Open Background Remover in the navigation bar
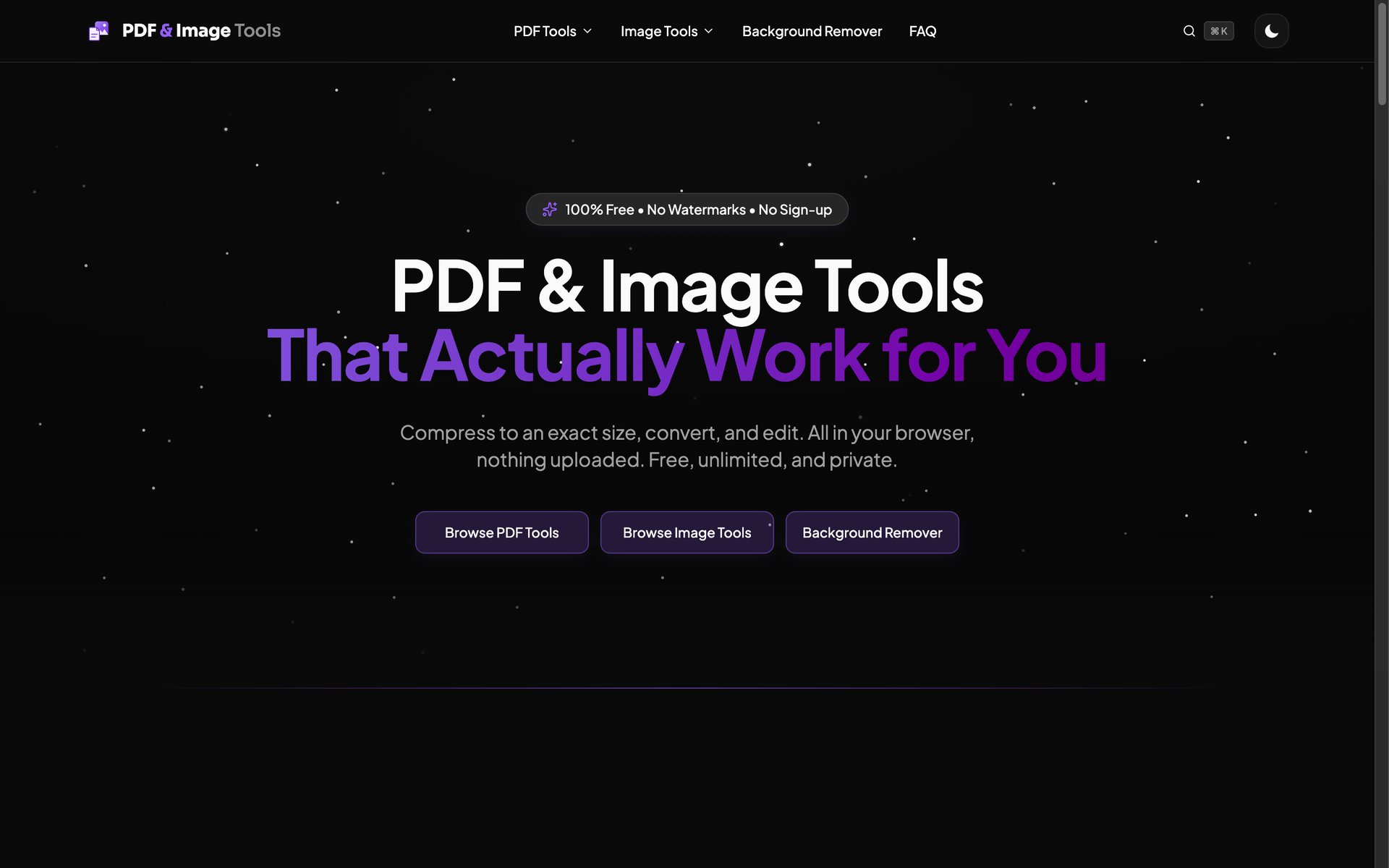This screenshot has width=1389, height=868. pos(812,31)
